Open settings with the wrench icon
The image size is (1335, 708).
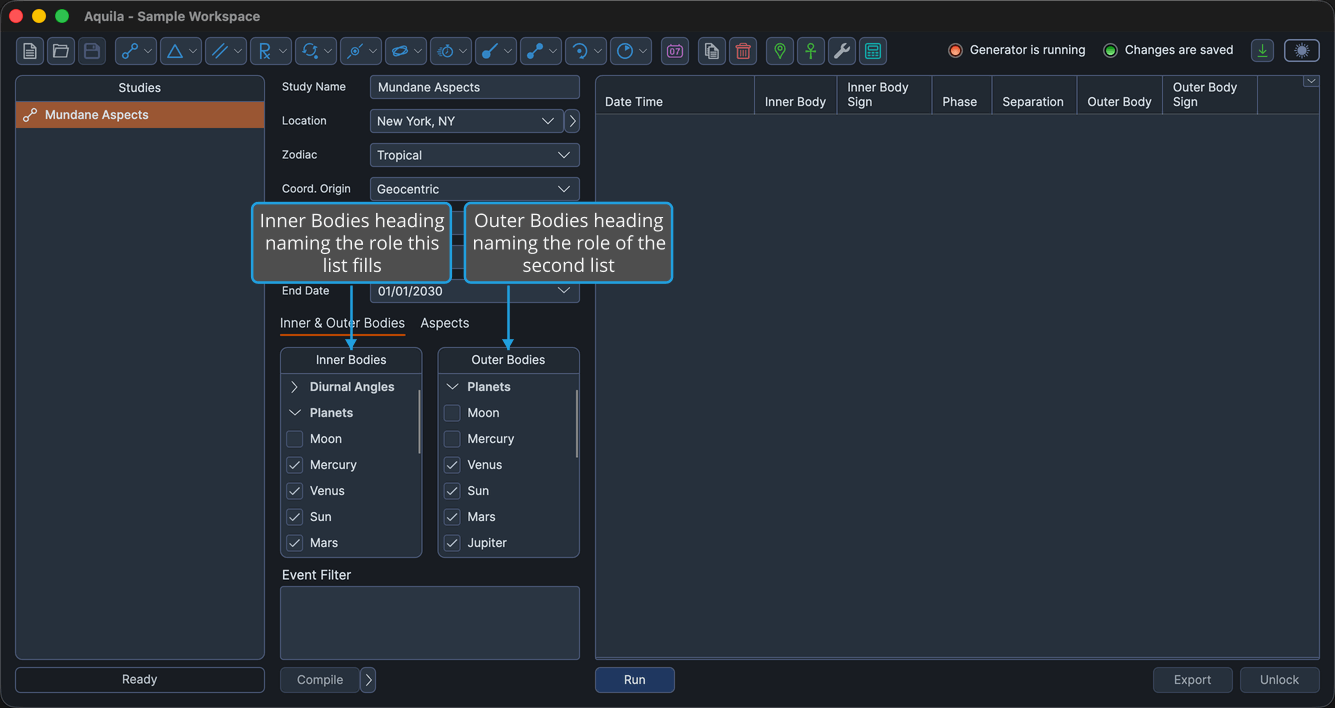[x=842, y=51]
